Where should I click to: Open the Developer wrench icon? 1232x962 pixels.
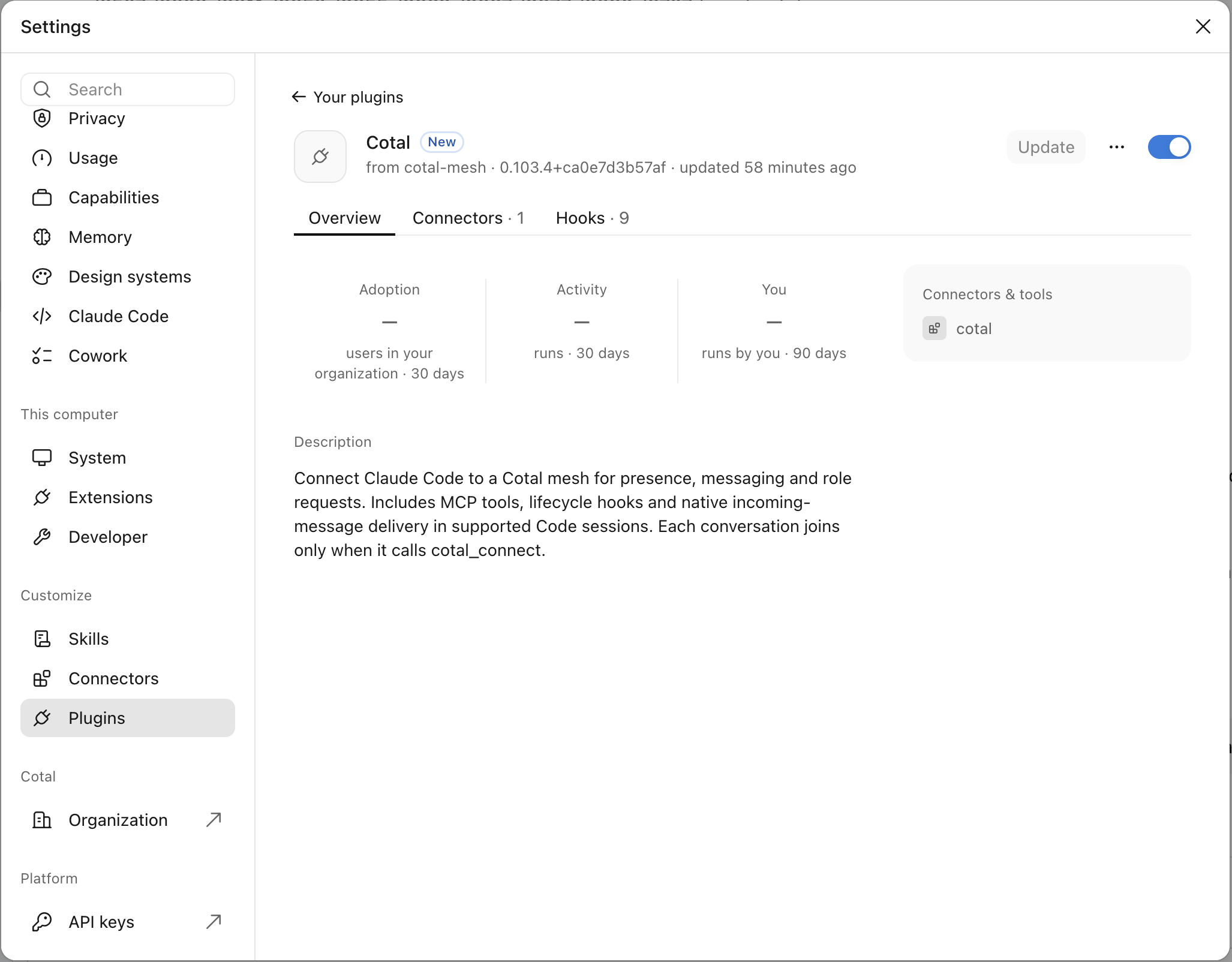(x=42, y=537)
